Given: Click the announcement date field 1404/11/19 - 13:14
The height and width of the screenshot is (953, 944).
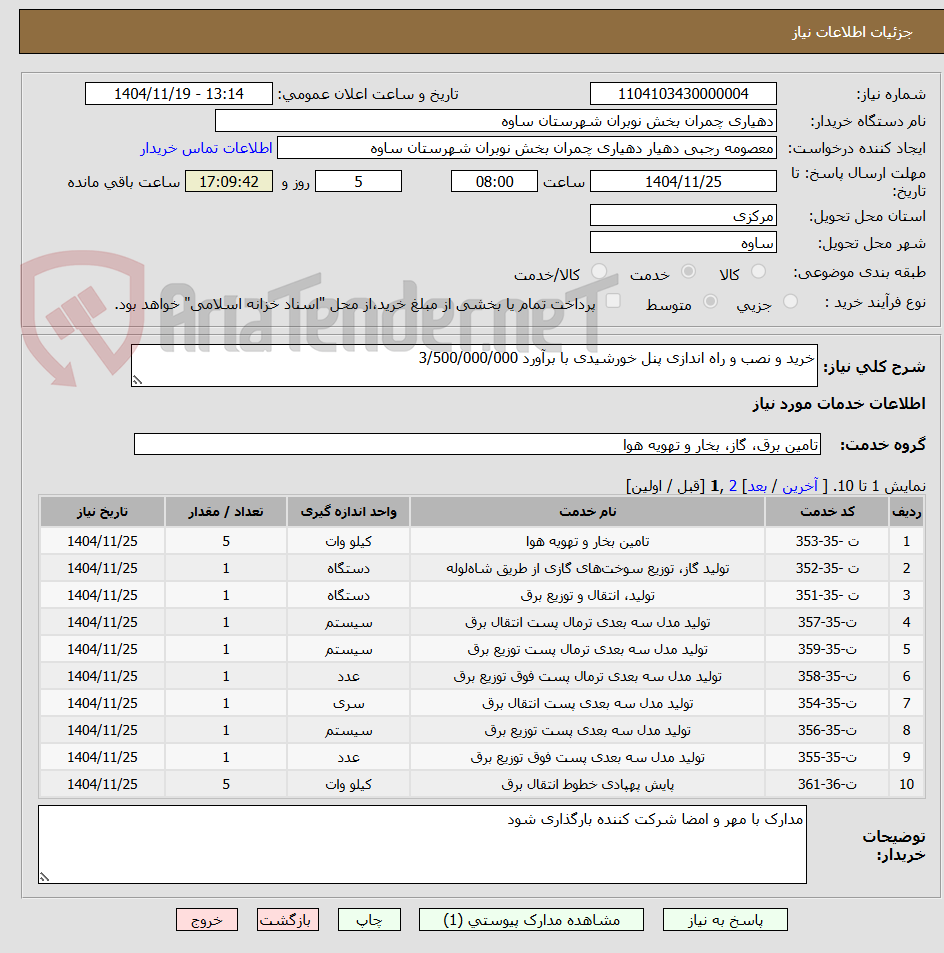Looking at the screenshot, I should (179, 94).
